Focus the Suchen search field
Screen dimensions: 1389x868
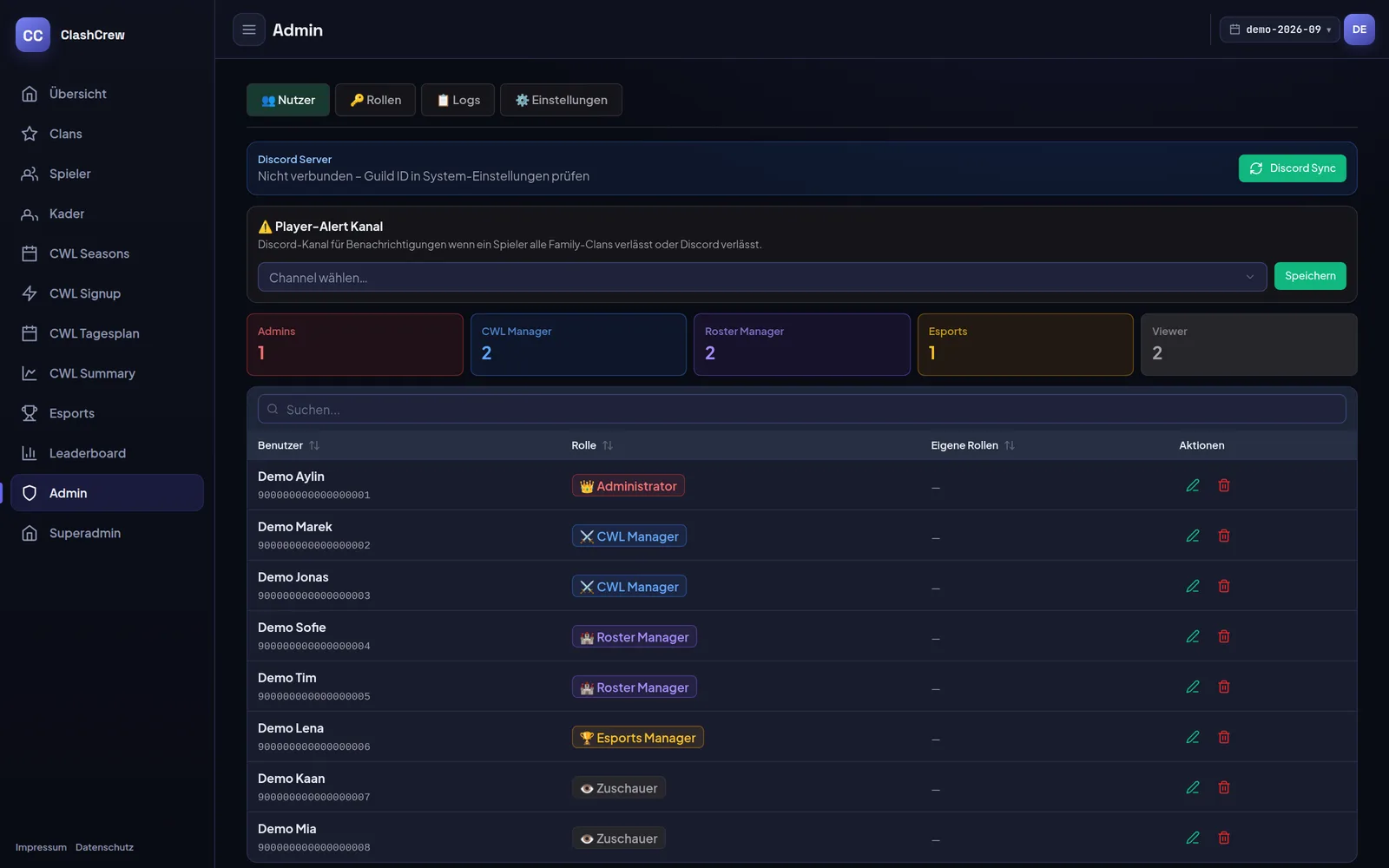(x=801, y=409)
